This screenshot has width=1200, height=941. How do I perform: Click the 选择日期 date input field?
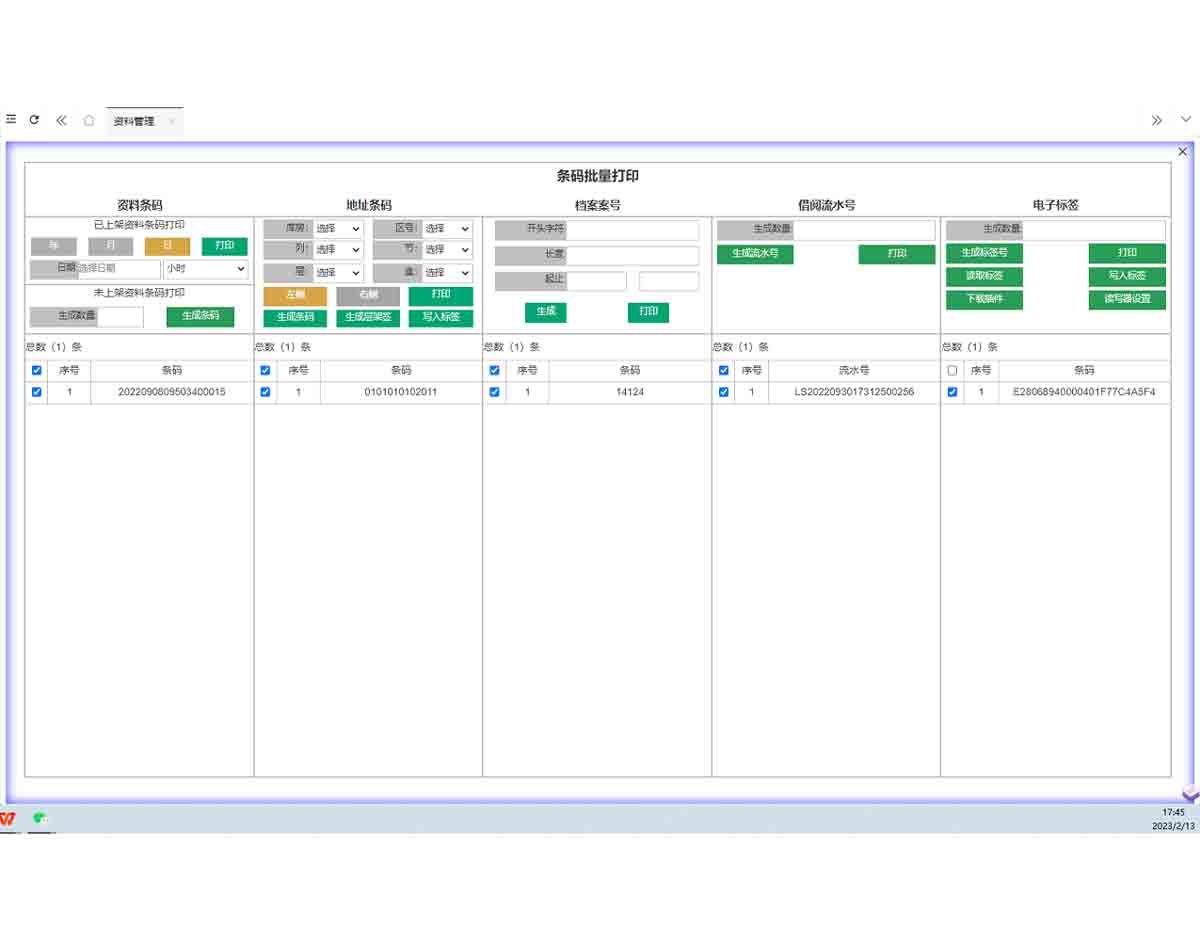click(118, 269)
